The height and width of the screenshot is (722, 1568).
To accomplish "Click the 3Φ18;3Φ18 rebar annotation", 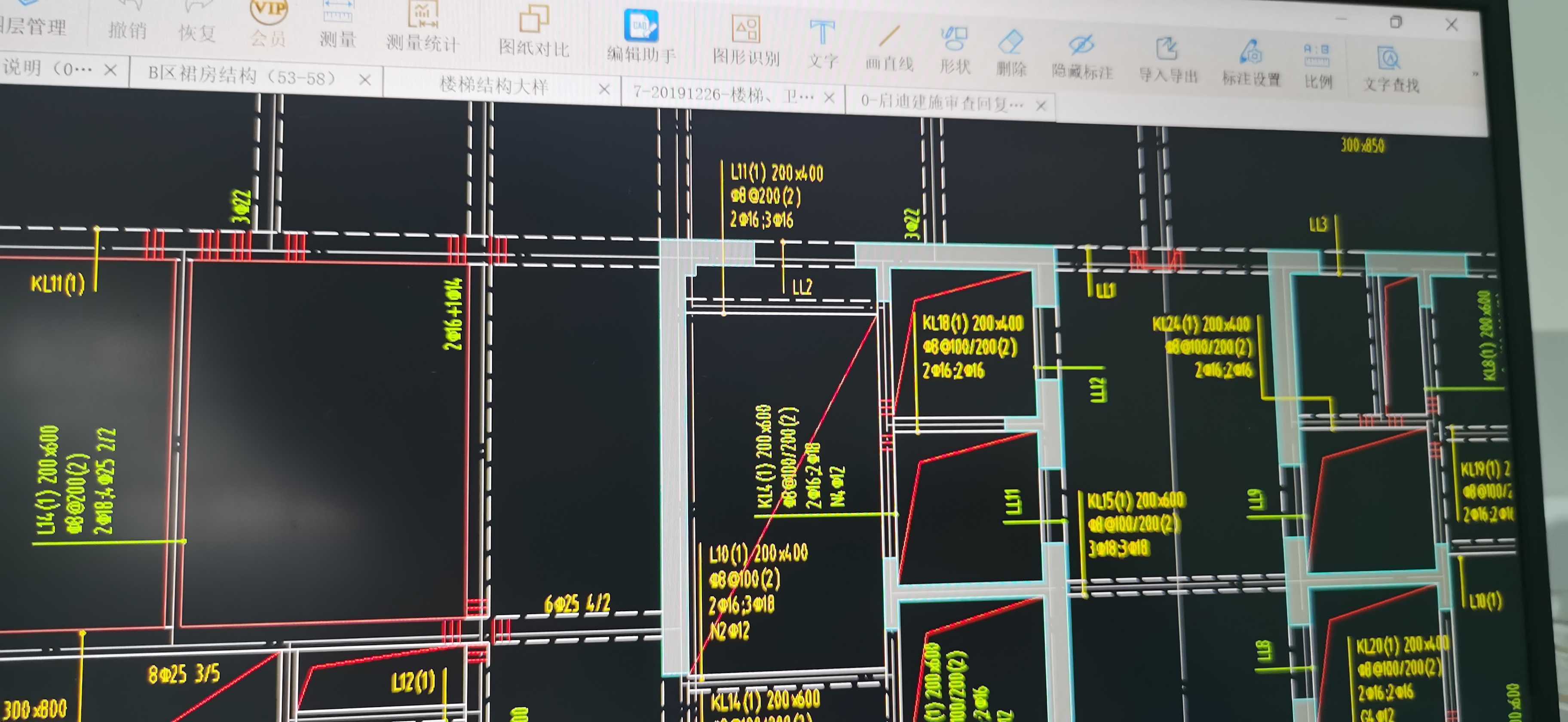I will click(x=1119, y=548).
